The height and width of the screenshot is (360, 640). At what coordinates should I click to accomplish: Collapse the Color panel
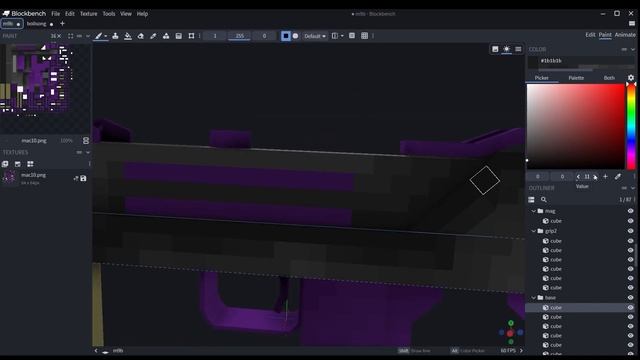coord(633,49)
